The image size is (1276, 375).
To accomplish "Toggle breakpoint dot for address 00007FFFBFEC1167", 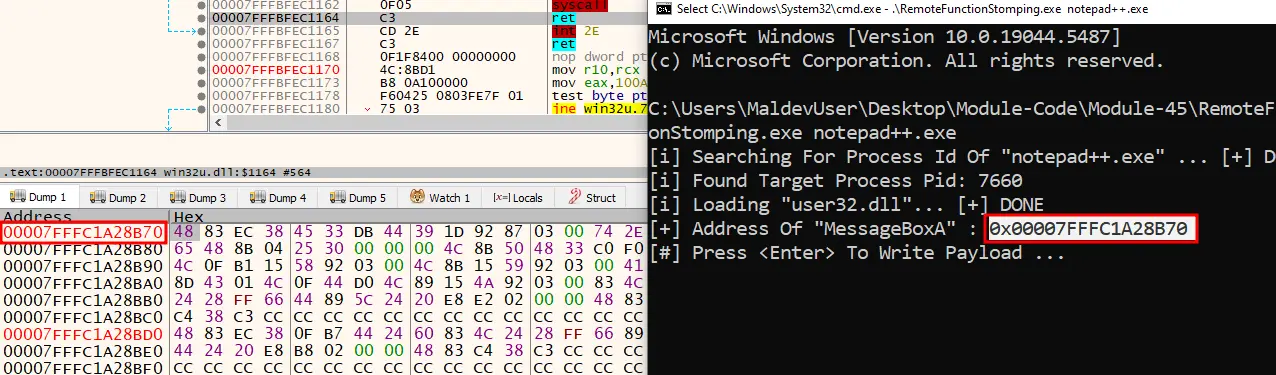I will click(x=202, y=44).
